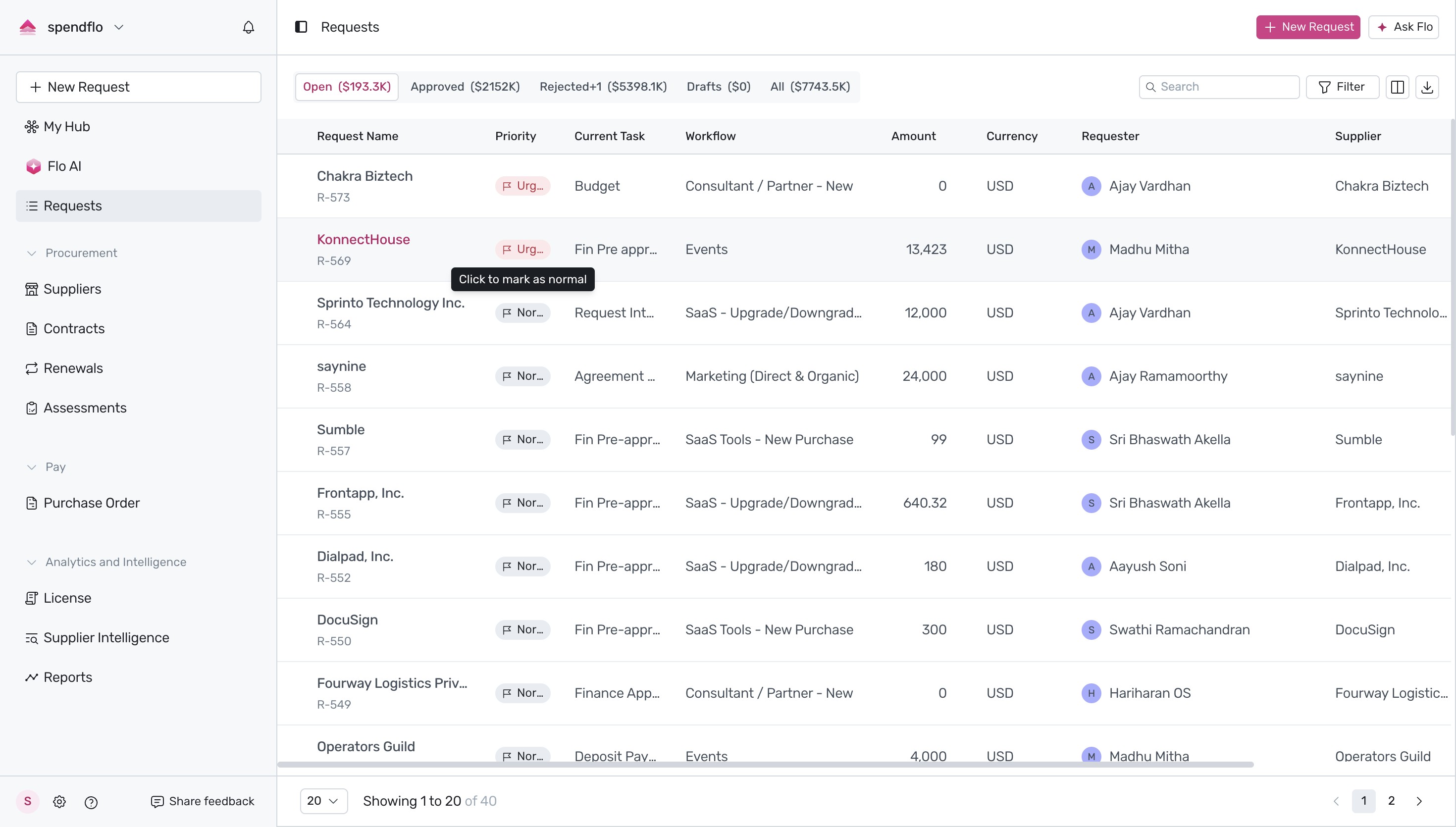Open My Hub
The image size is (1456, 827).
click(139, 126)
